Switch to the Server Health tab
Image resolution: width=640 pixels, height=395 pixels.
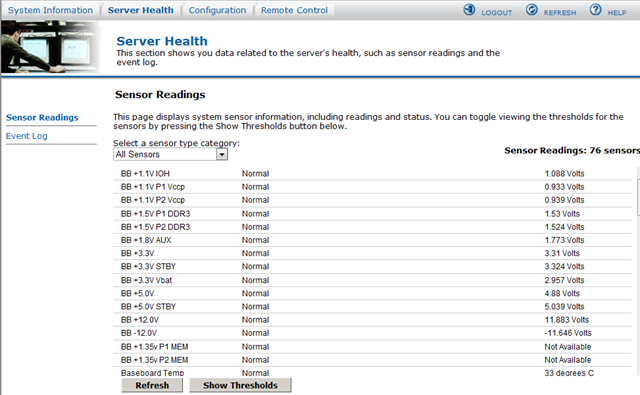tap(140, 10)
